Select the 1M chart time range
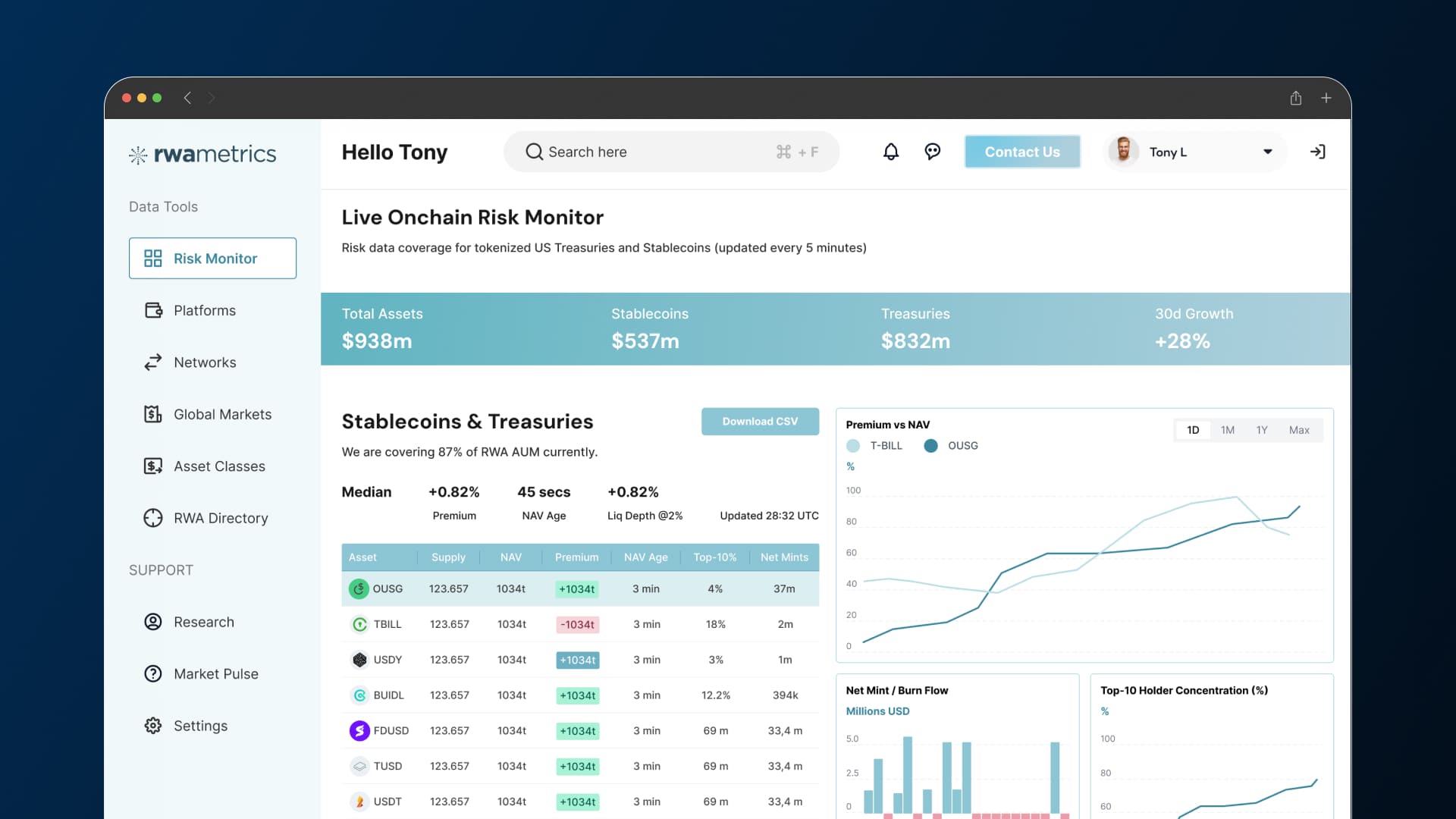The width and height of the screenshot is (1456, 819). coord(1228,430)
